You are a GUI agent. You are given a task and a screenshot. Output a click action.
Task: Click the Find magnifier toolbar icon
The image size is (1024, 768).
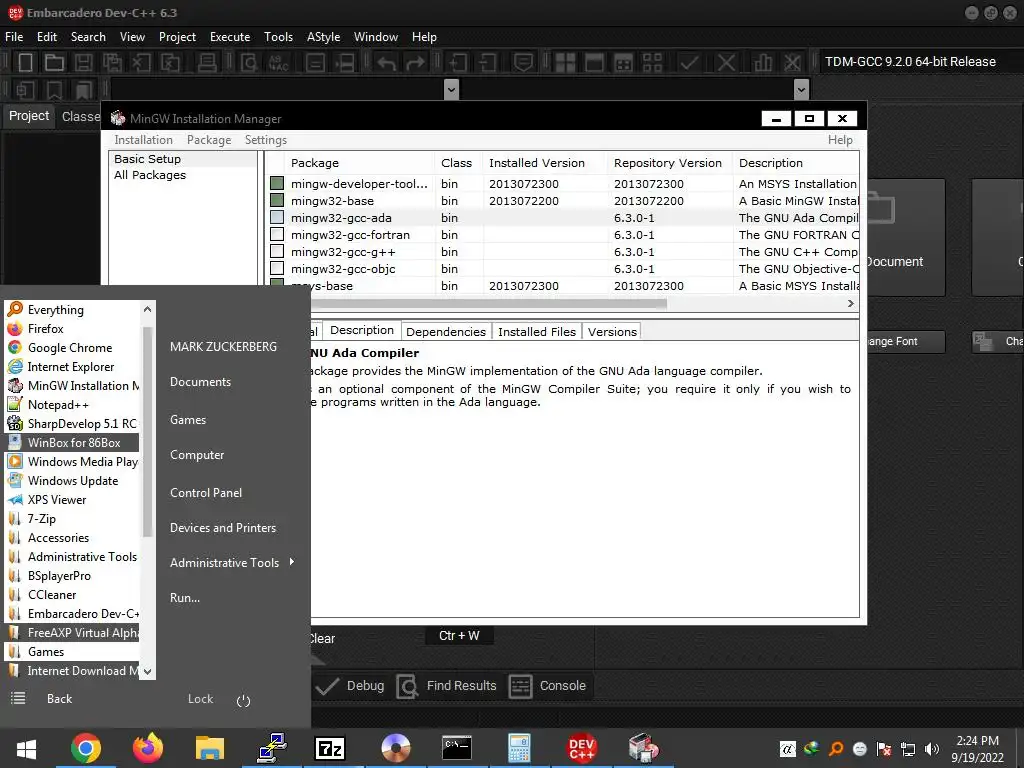[x=249, y=62]
